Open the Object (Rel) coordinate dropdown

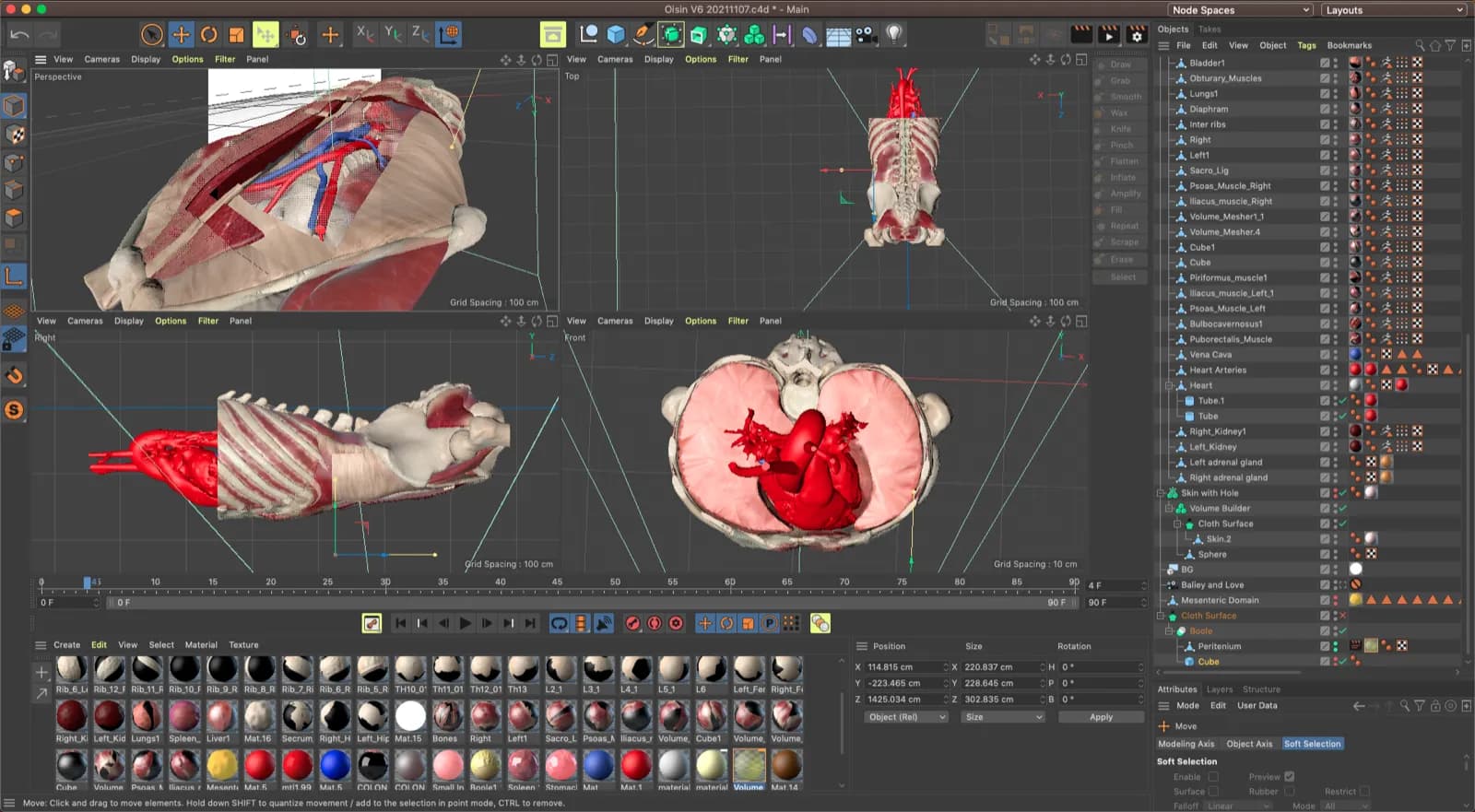coord(906,717)
